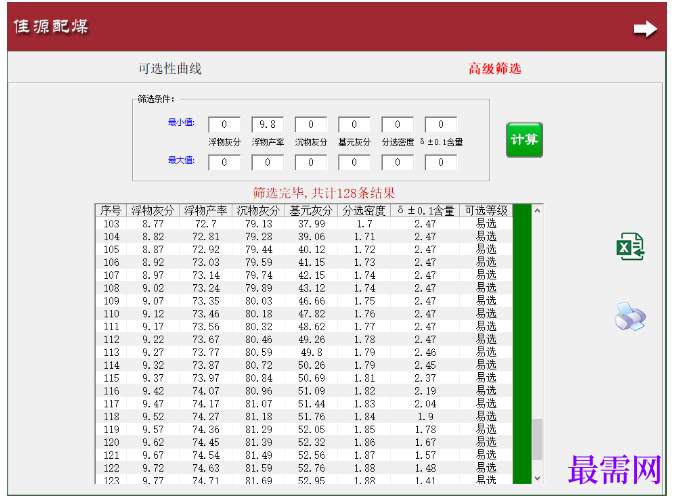680x501 pixels.
Task: Select row number 110 in table
Action: (111, 314)
